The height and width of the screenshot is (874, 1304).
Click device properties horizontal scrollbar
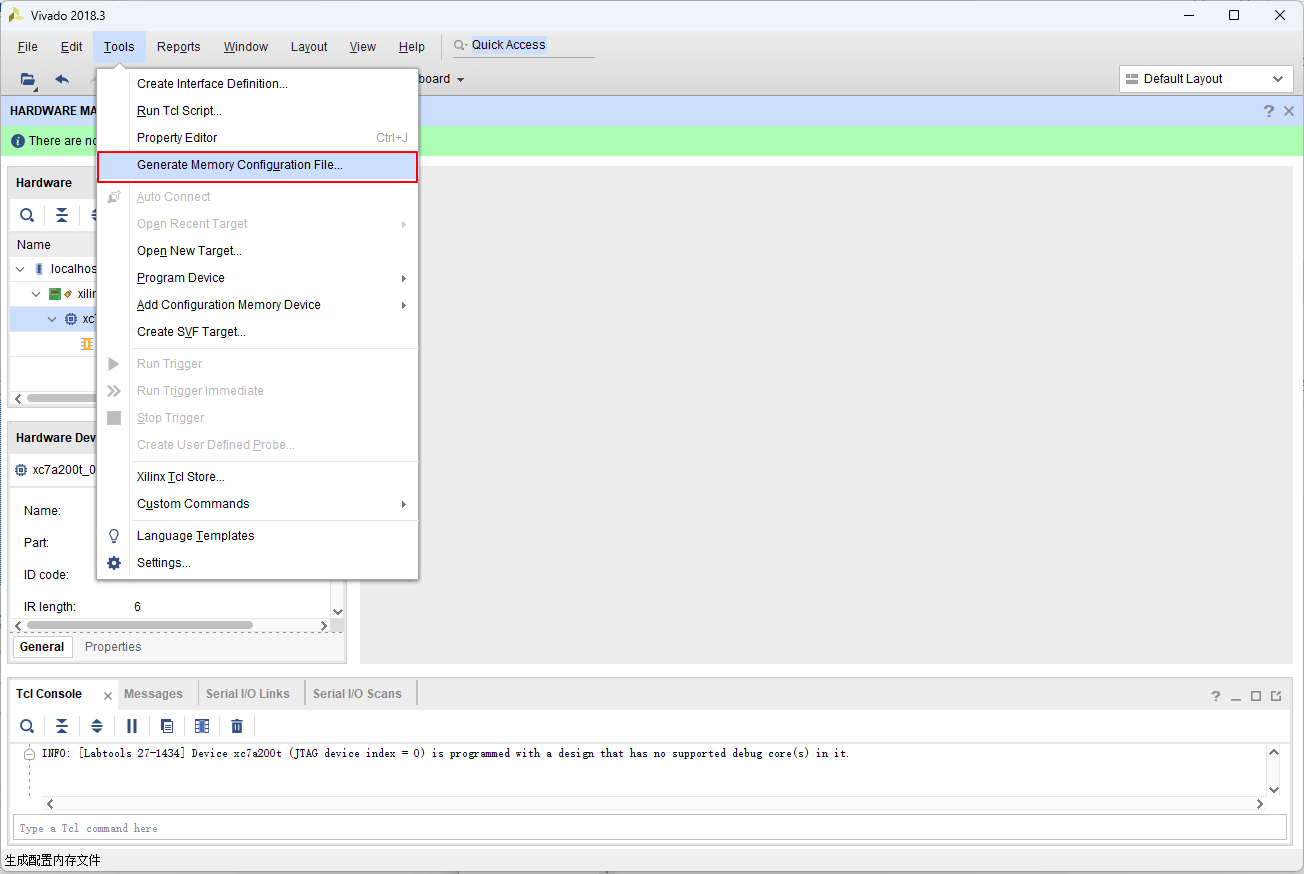140,625
